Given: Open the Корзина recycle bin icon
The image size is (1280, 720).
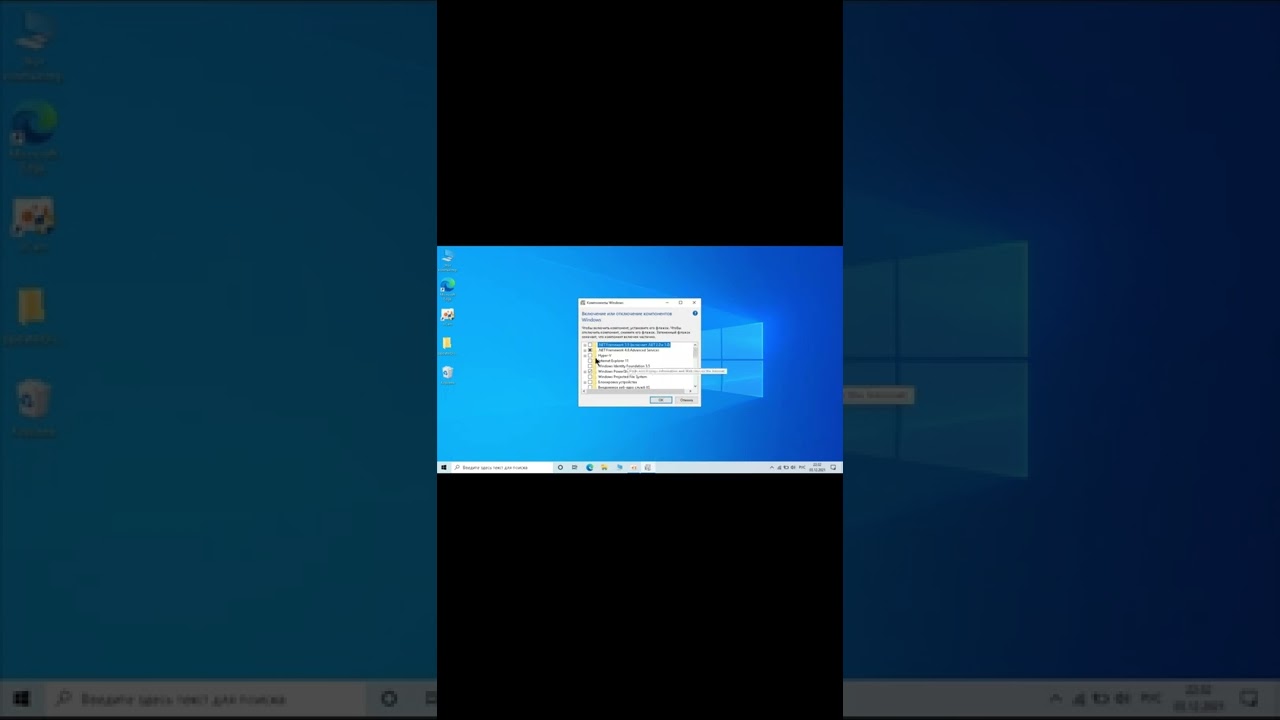Looking at the screenshot, I should [447, 373].
